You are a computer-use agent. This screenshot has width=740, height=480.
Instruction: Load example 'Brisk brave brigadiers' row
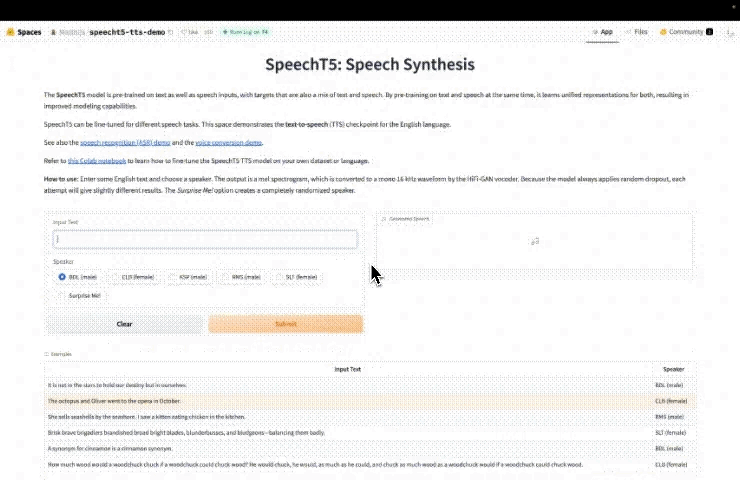click(x=370, y=433)
